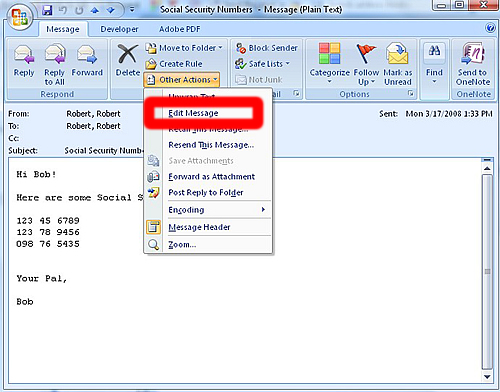Open Junk E-mail dialog launcher
The image size is (500, 392).
(x=296, y=93)
